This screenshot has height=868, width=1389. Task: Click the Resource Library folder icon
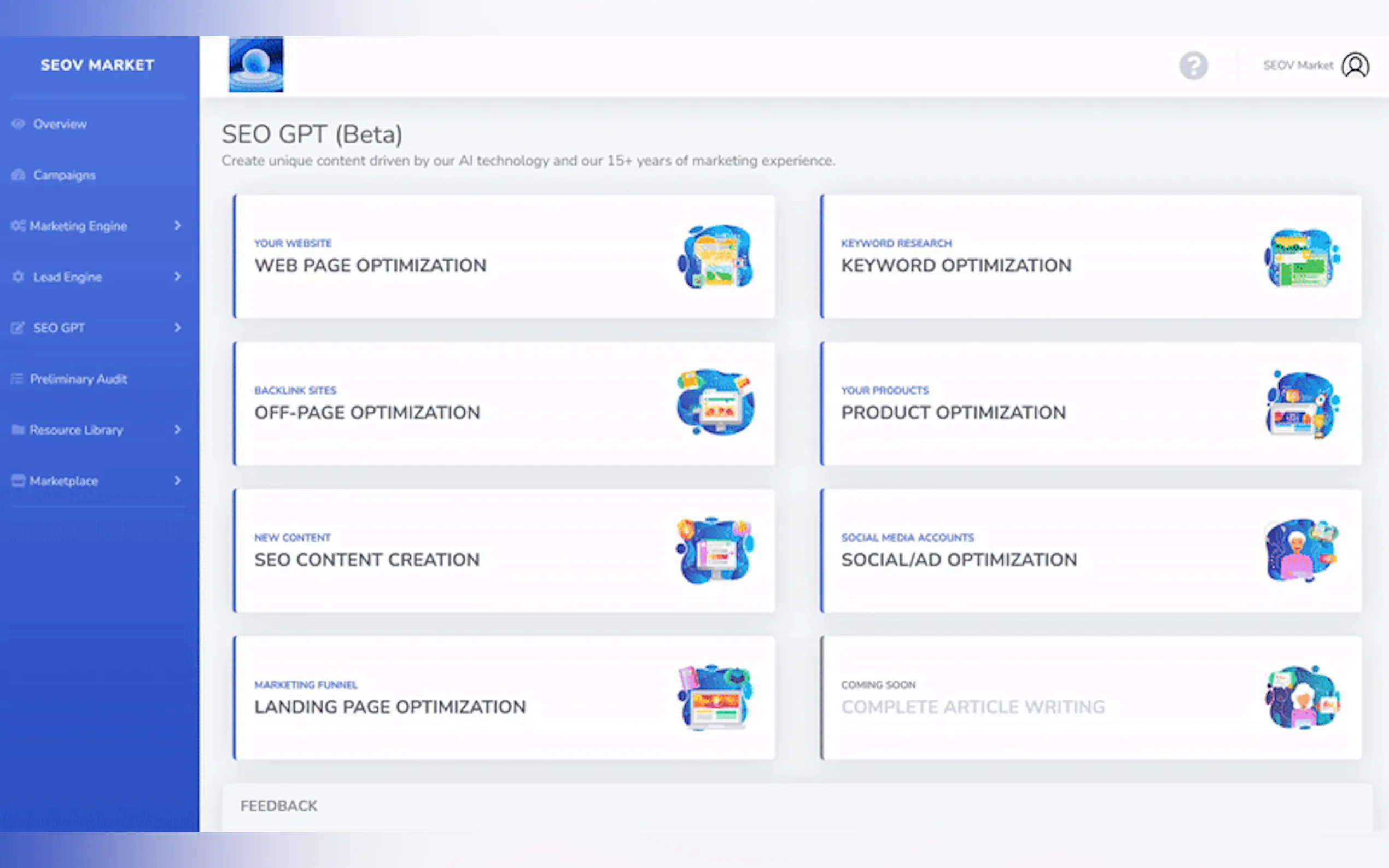click(18, 430)
